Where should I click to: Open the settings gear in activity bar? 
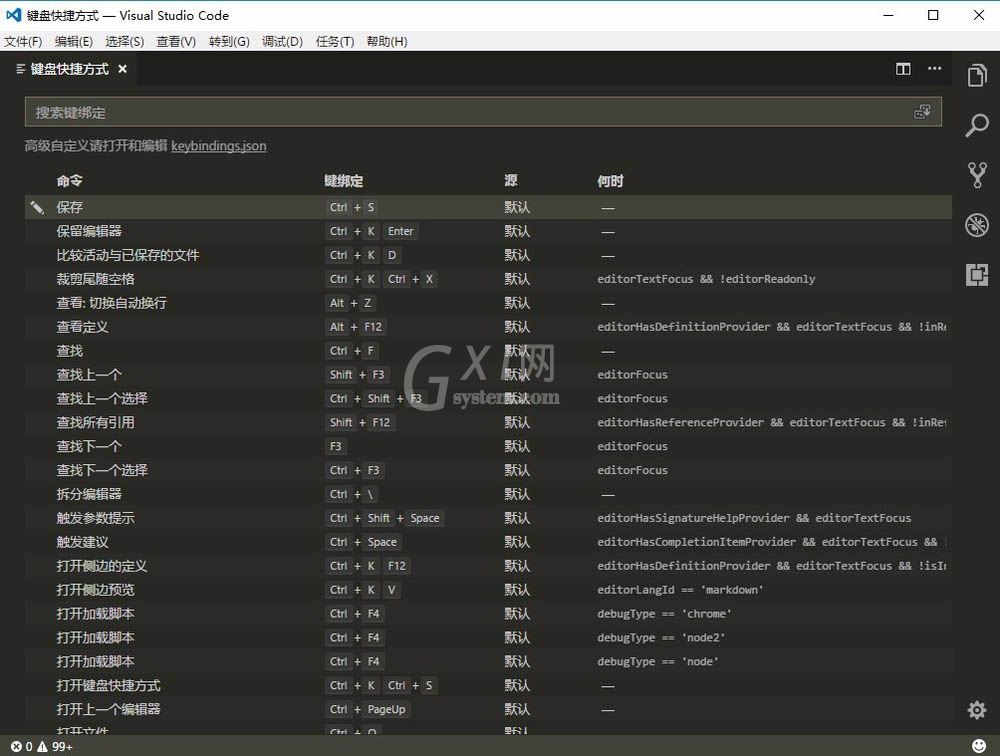click(976, 709)
